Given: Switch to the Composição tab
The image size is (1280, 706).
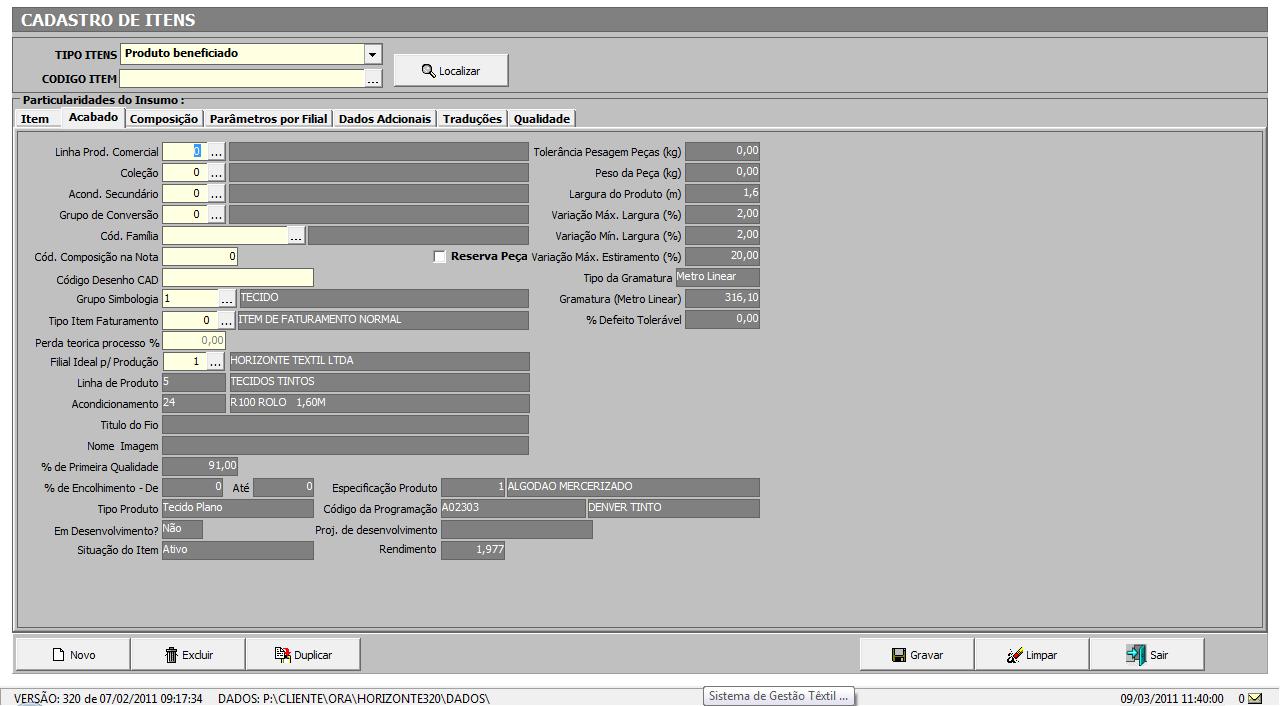Looking at the screenshot, I should coord(164,119).
